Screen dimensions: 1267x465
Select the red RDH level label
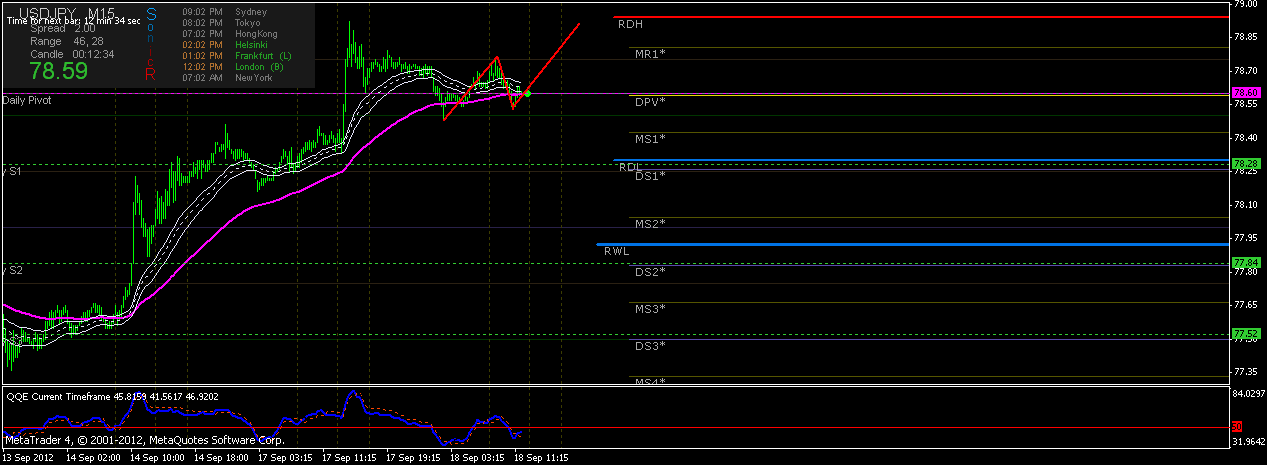[x=630, y=23]
